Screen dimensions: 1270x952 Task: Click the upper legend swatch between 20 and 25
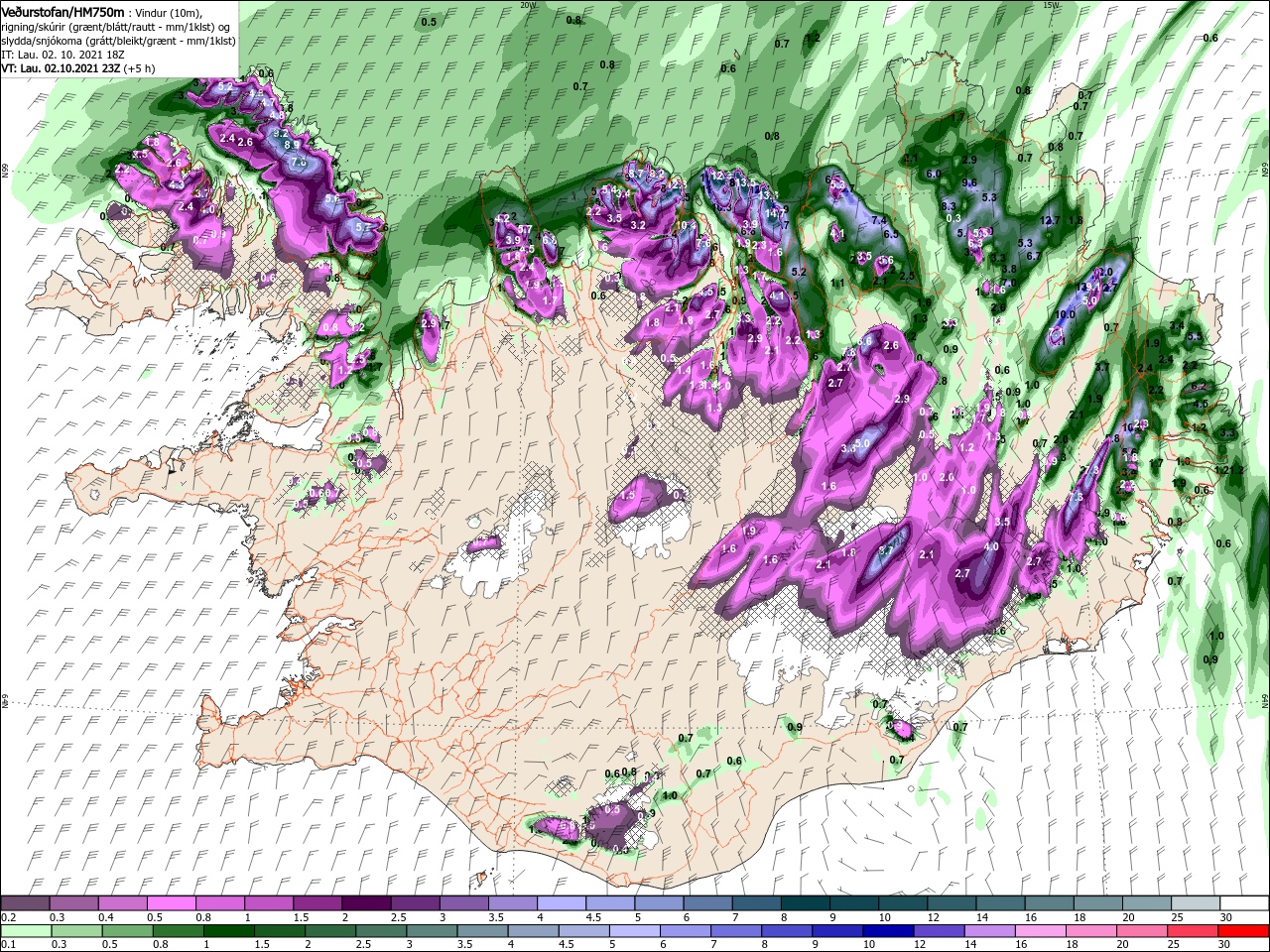(x=1147, y=902)
